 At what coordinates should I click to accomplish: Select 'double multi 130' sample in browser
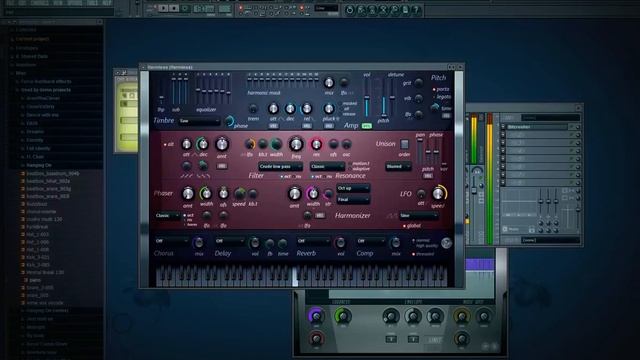coord(44,219)
